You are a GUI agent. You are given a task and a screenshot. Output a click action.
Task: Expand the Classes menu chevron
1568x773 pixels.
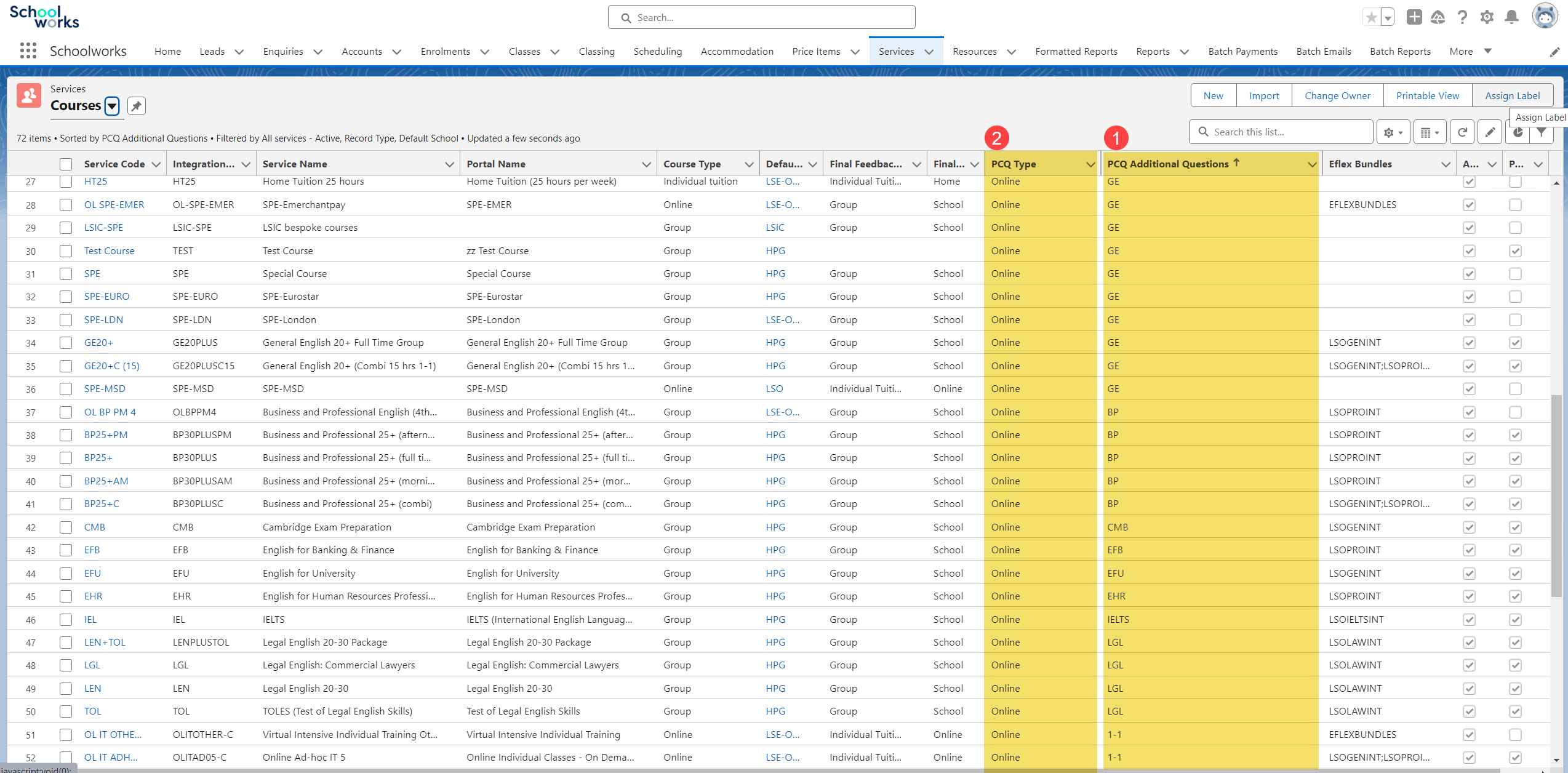click(x=555, y=52)
